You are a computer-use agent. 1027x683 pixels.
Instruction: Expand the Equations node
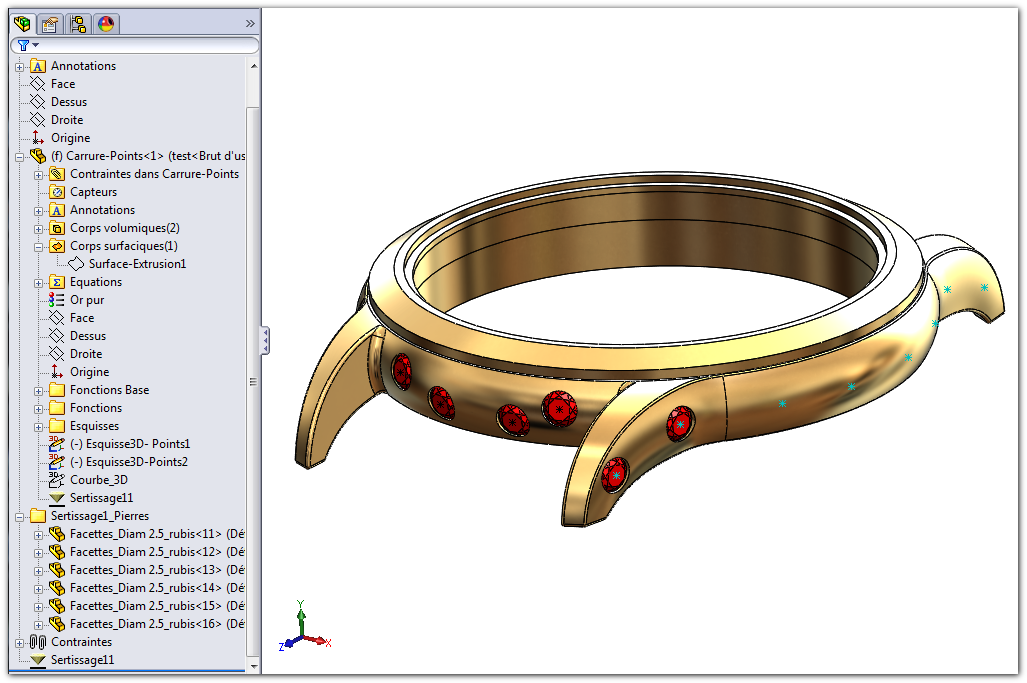pyautogui.click(x=39, y=282)
